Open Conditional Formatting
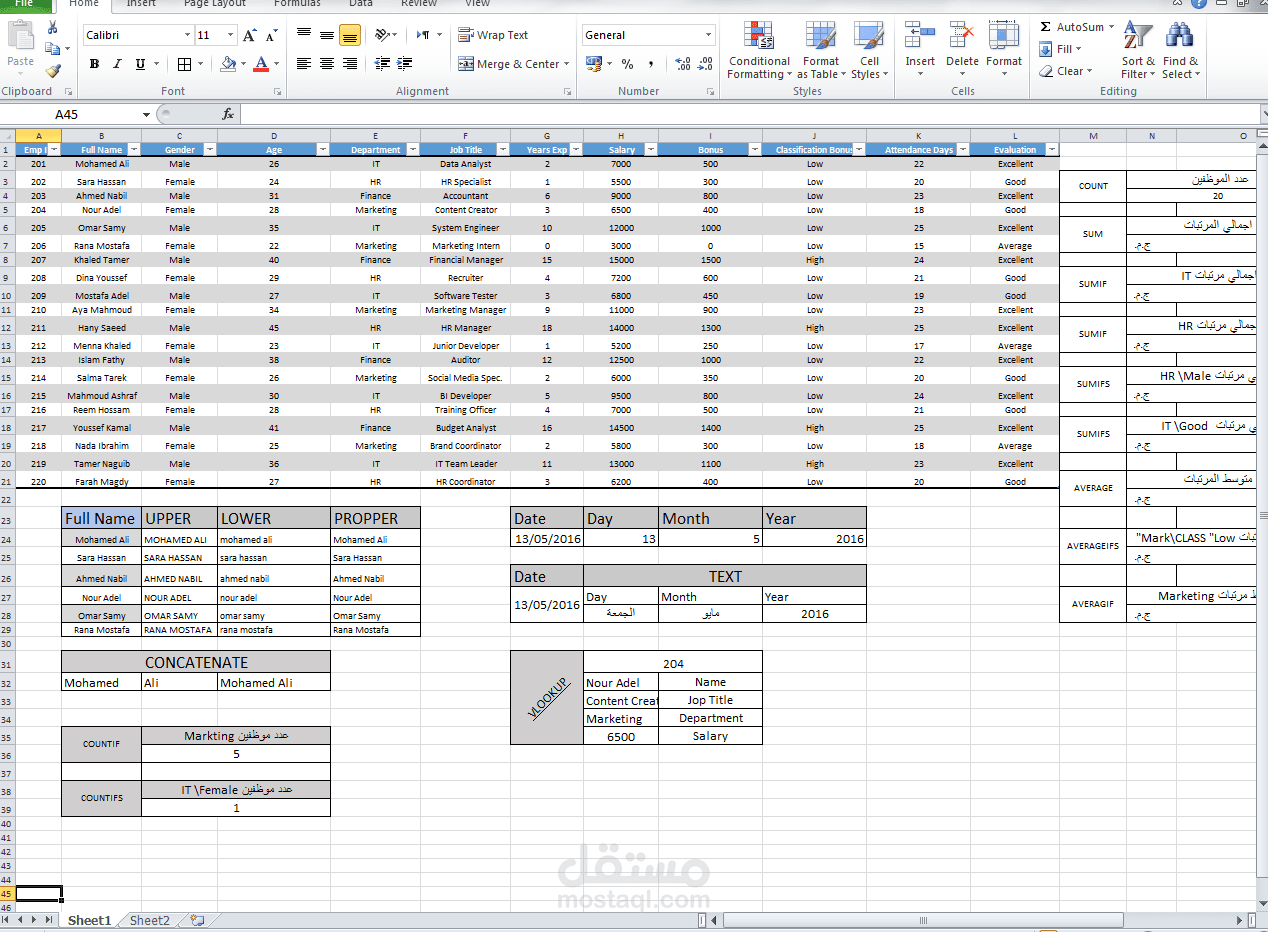The width and height of the screenshot is (1268, 932). coord(760,51)
